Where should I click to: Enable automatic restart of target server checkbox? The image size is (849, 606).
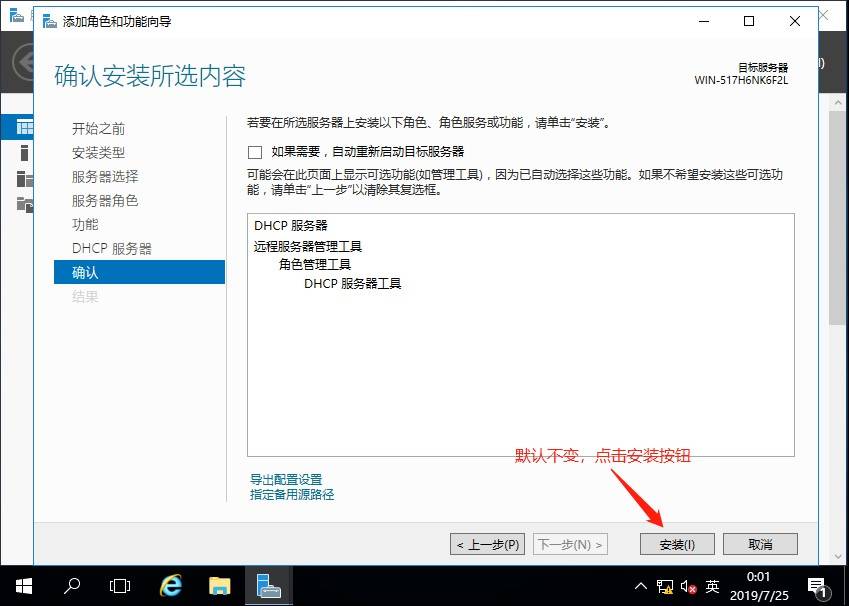click(x=255, y=152)
